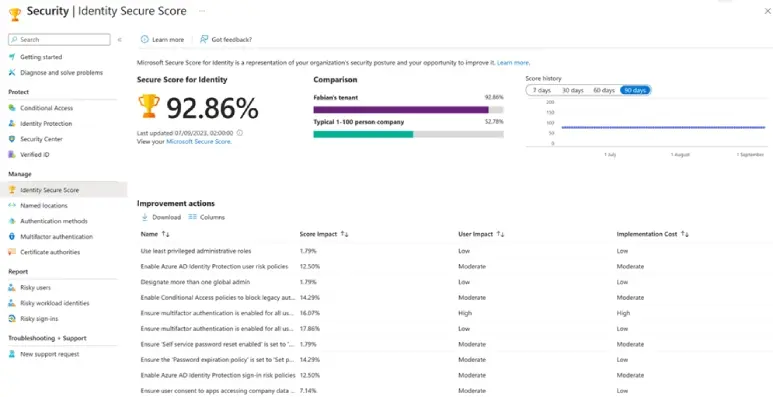
Task: Click the Learn more toolbar button
Action: (x=162, y=39)
